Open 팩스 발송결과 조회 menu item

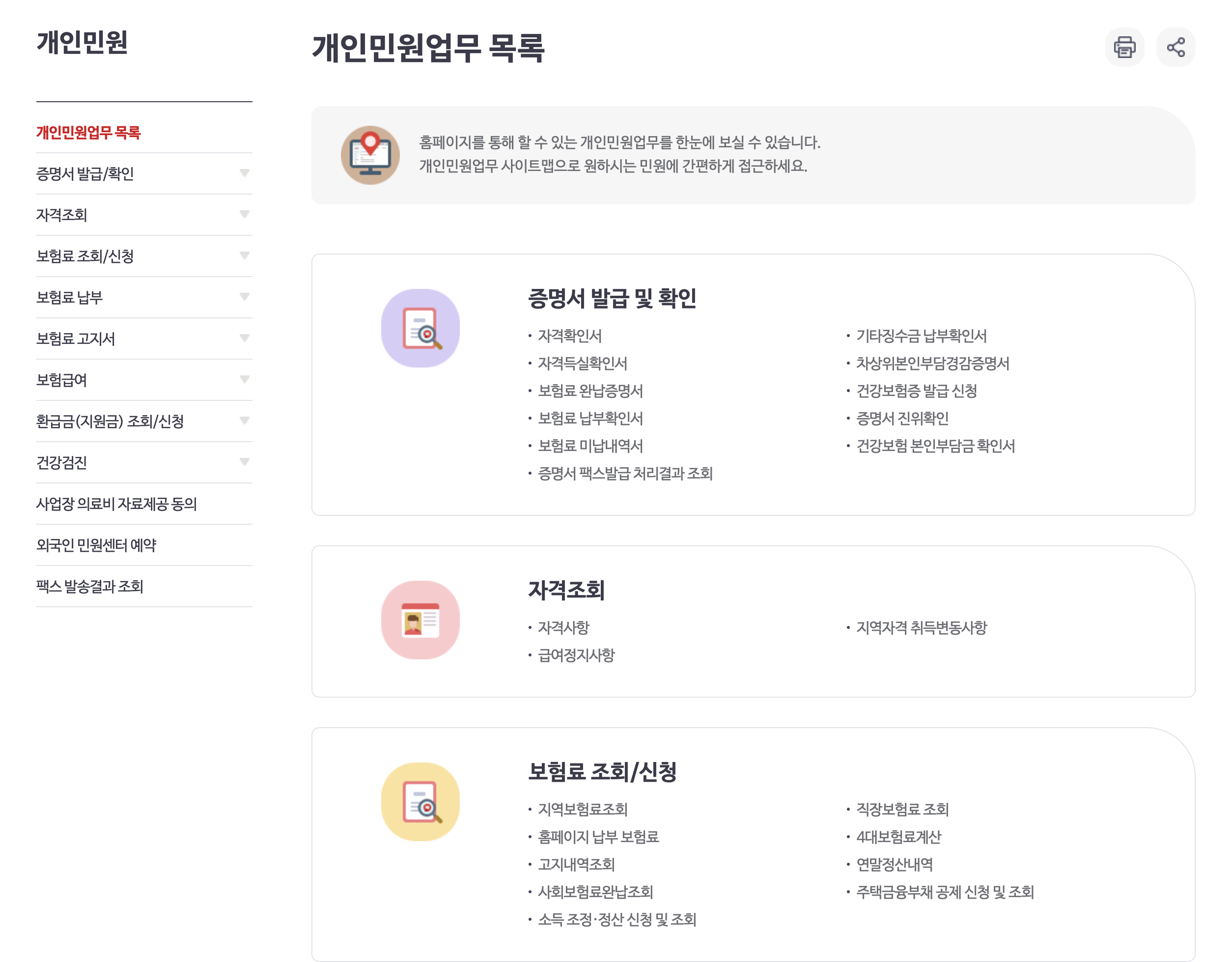[90, 586]
